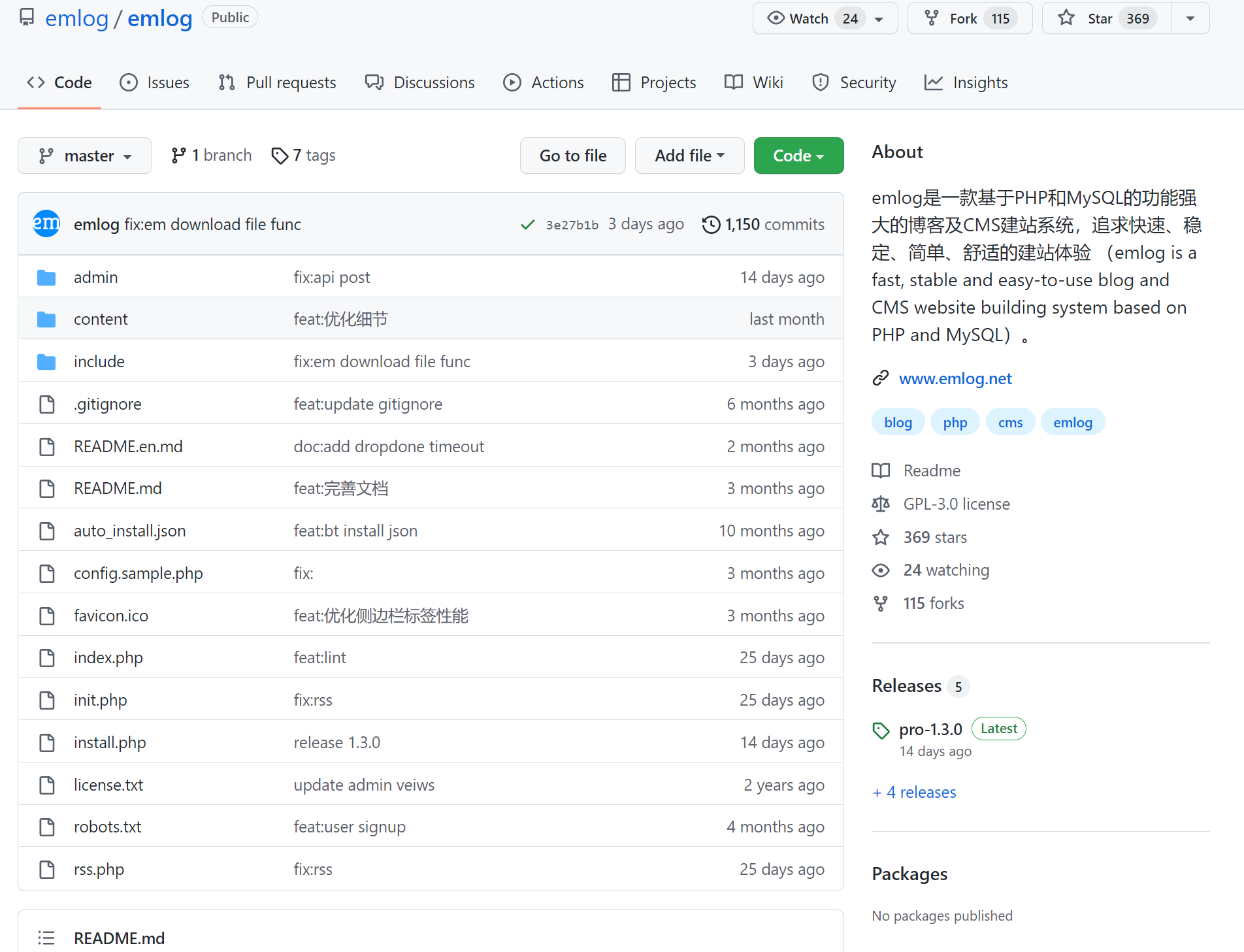The width and height of the screenshot is (1244, 952).
Task: Switch to the Issues tab
Action: click(x=155, y=82)
